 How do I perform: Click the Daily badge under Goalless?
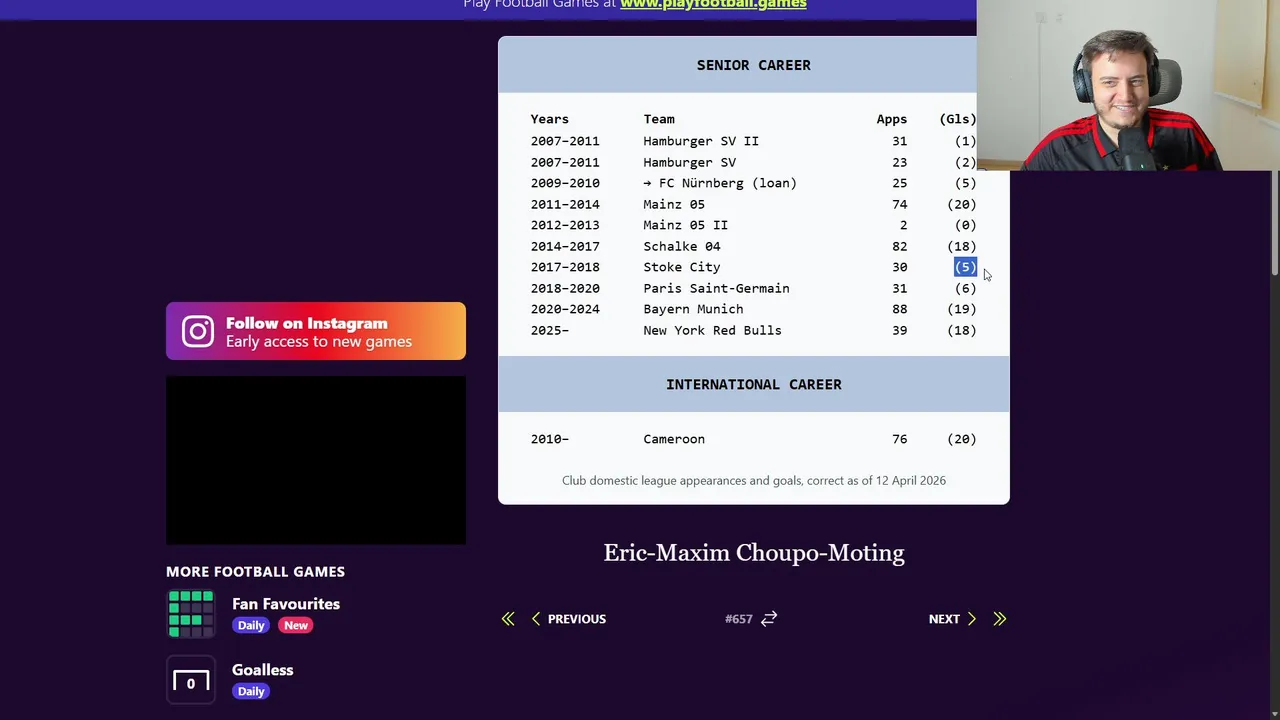(x=251, y=691)
